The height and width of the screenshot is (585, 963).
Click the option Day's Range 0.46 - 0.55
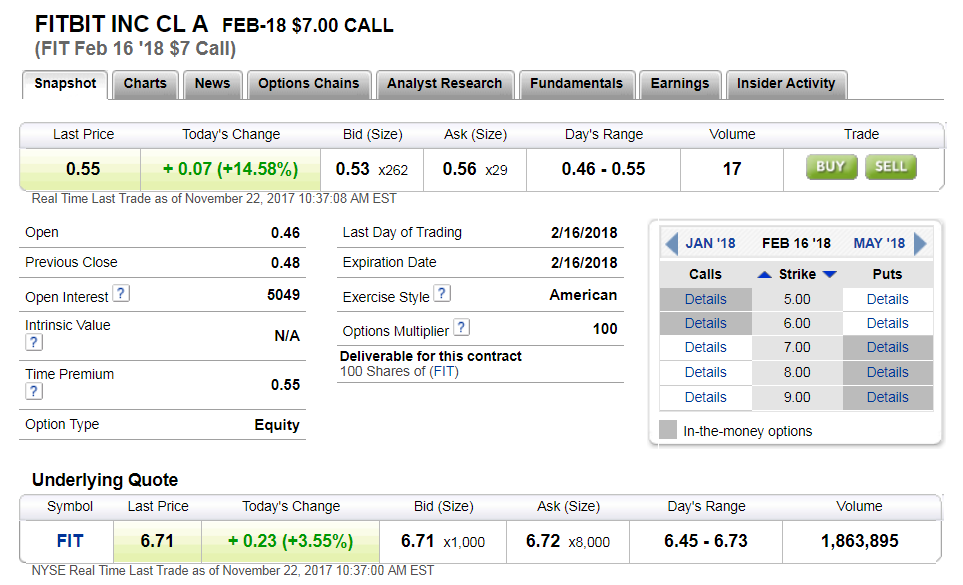coord(603,169)
